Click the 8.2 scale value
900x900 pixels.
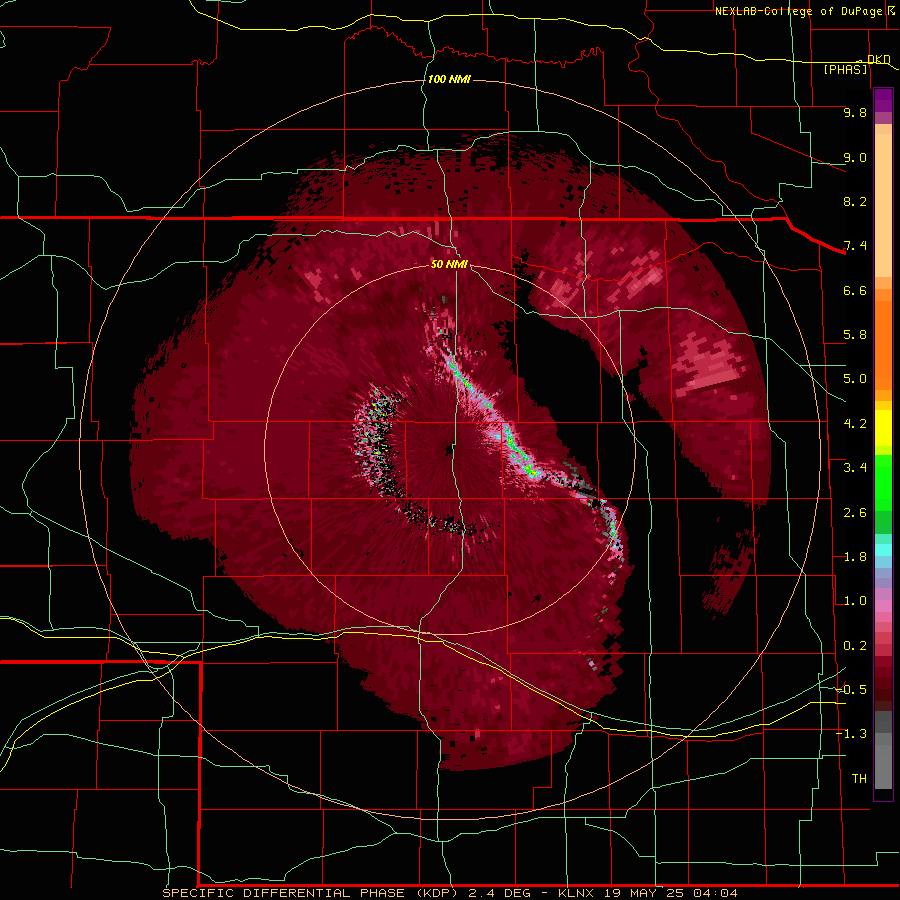click(x=855, y=201)
